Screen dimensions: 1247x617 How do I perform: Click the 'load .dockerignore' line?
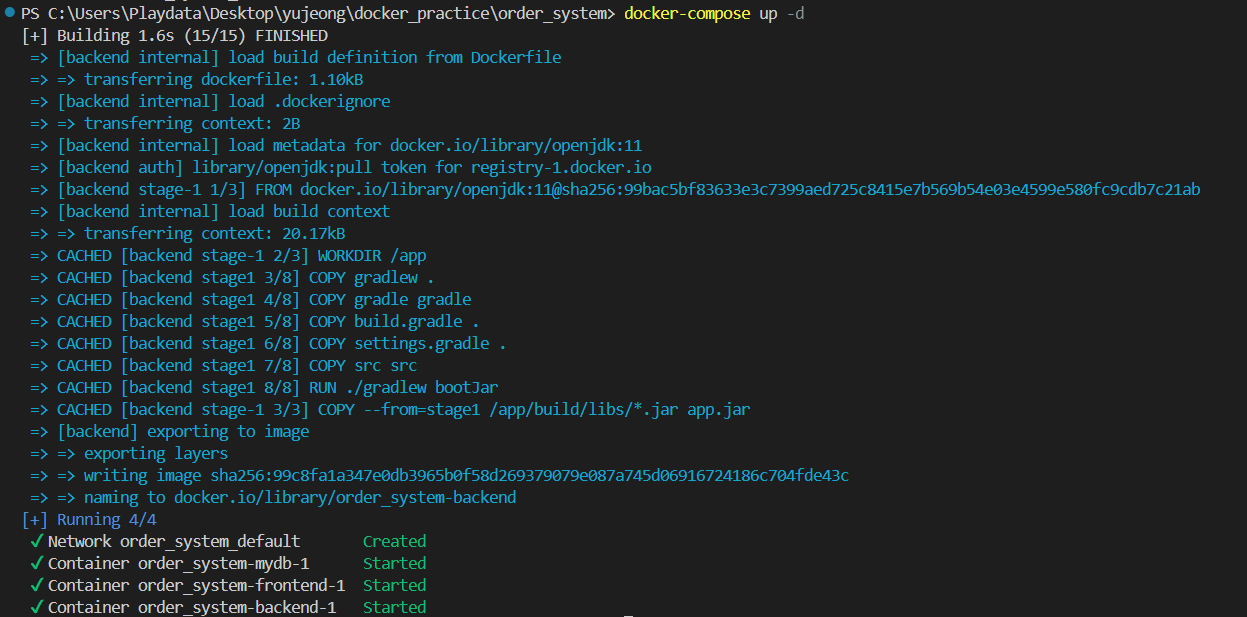click(x=210, y=102)
